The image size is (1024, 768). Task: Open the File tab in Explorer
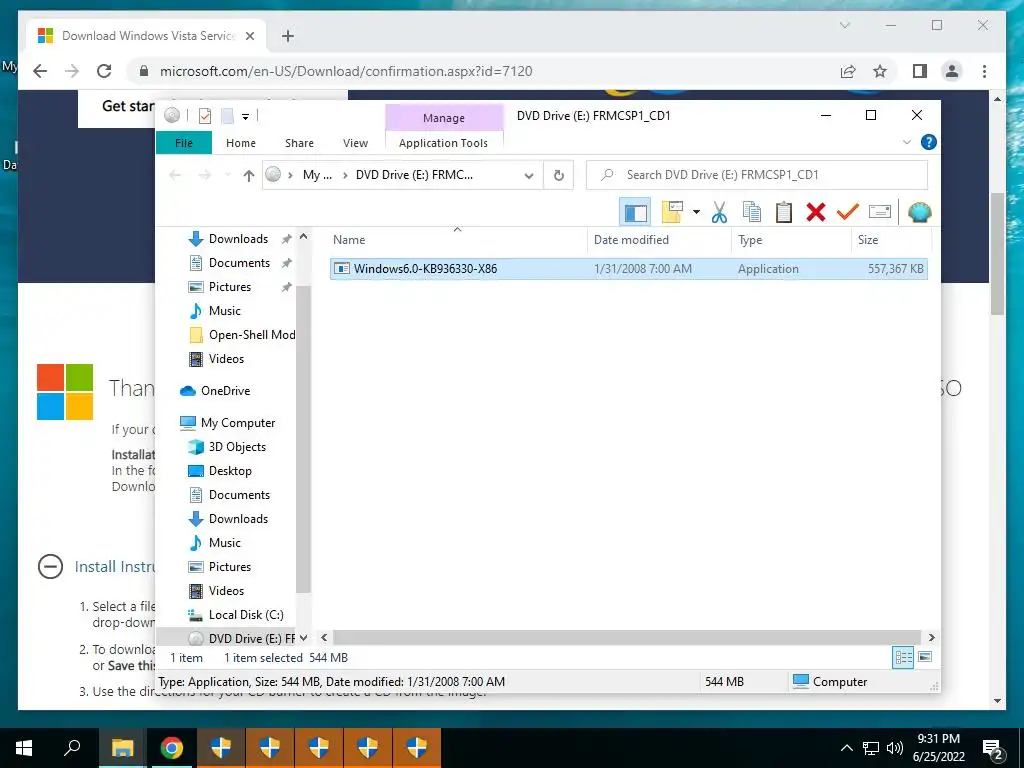(184, 143)
